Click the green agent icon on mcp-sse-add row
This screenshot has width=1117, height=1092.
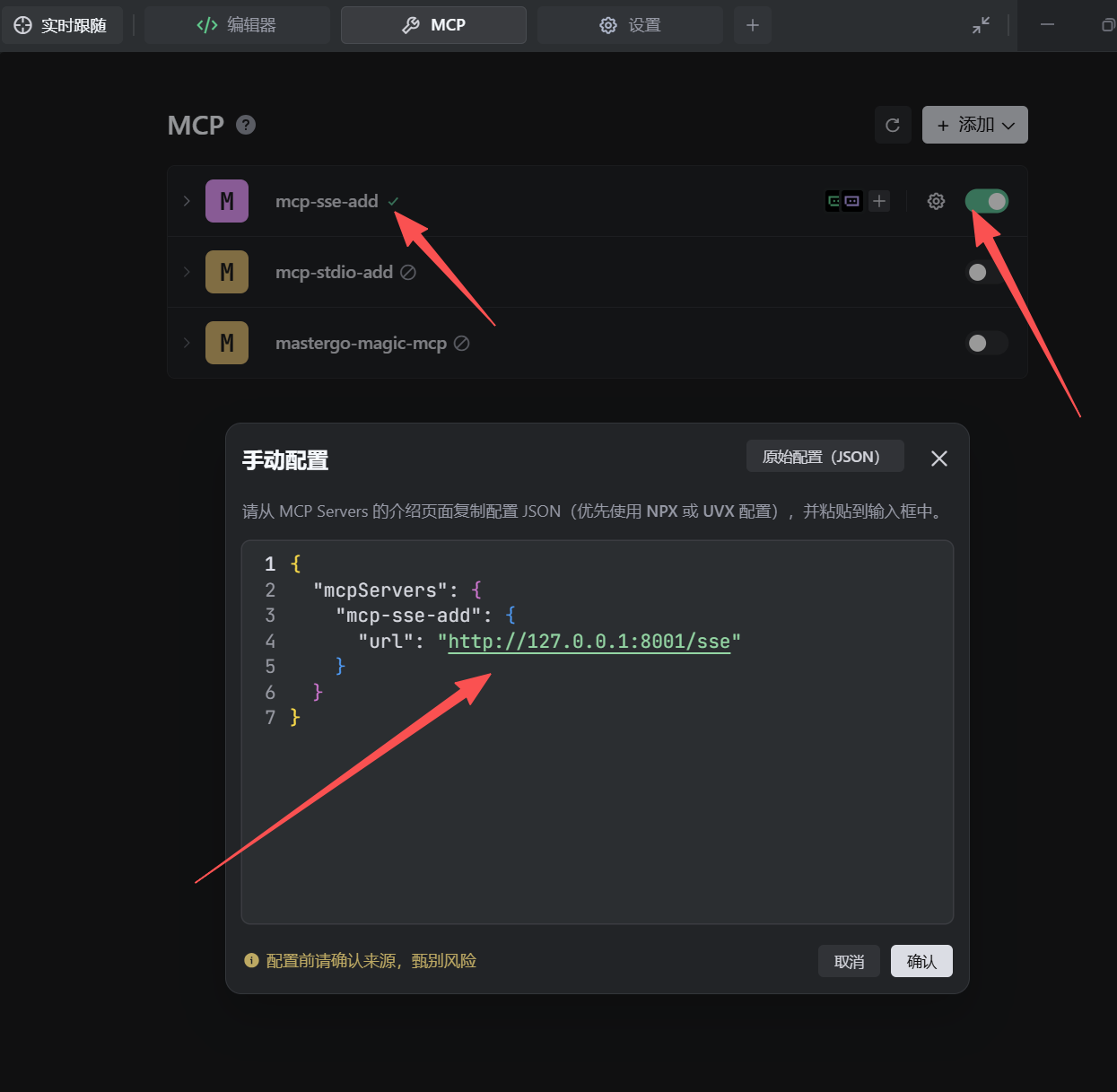834,201
